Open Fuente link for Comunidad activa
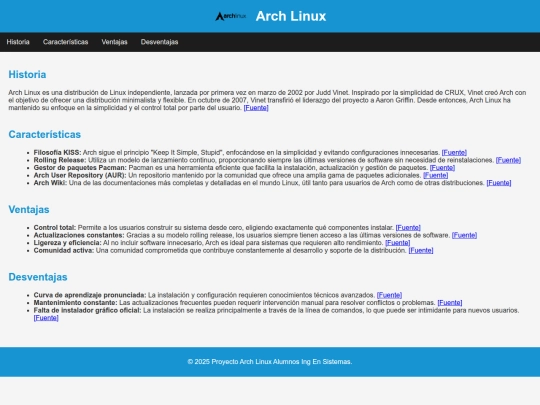 421,250
